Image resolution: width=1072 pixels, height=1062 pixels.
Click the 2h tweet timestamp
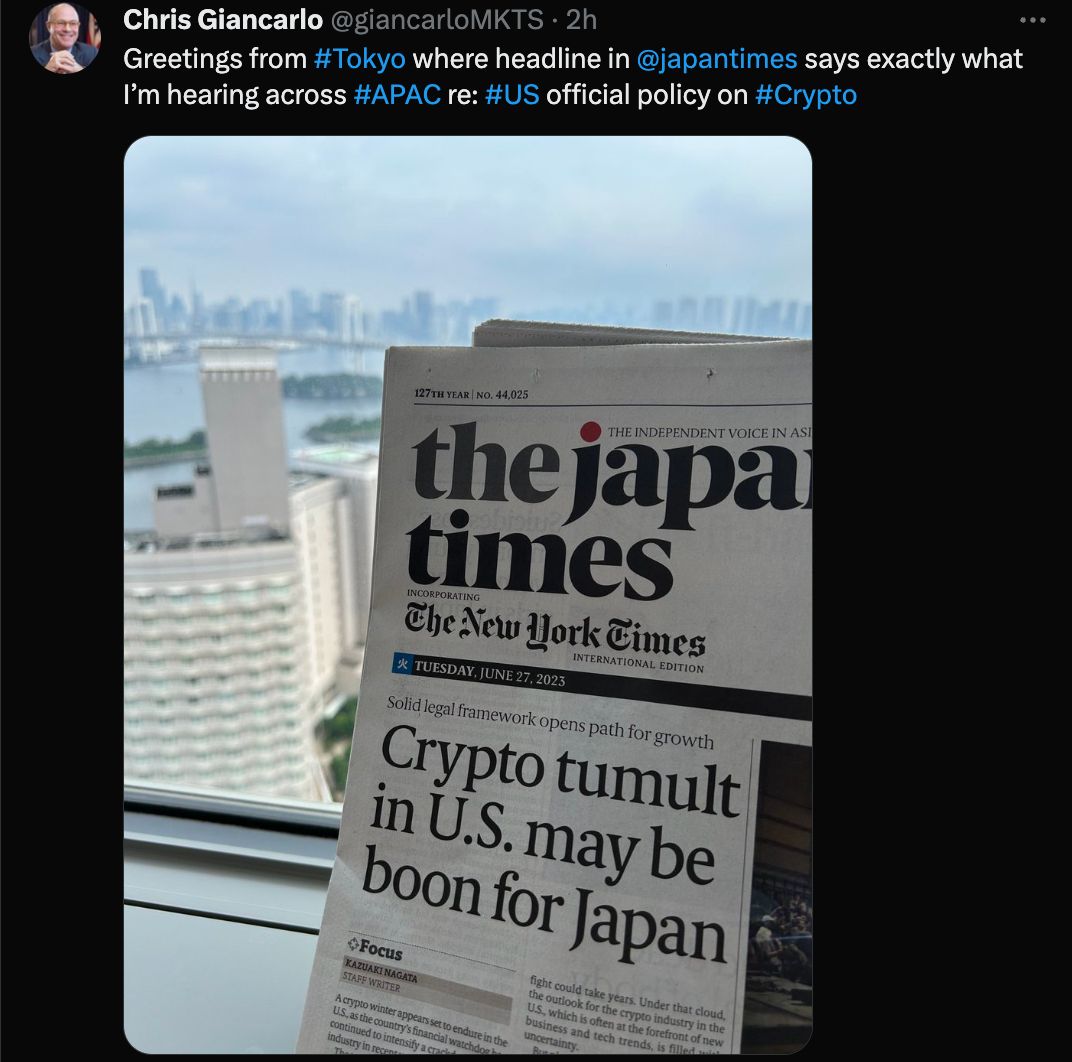581,20
